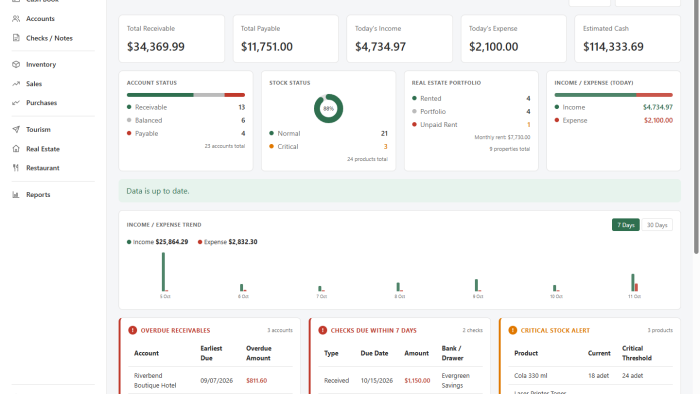The image size is (700, 394).
Task: Click the 88% stock status donut chart
Action: [329, 108]
